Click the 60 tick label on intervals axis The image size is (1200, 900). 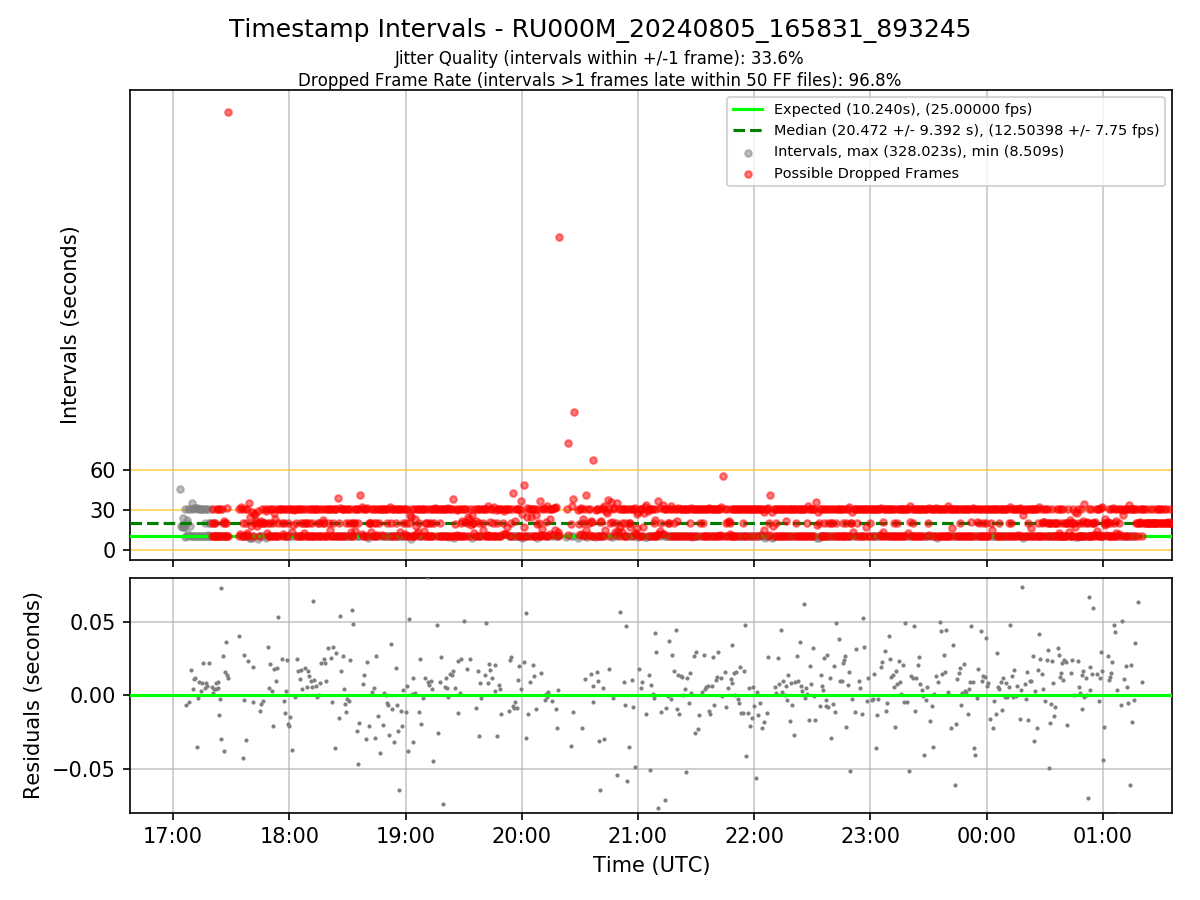click(104, 470)
